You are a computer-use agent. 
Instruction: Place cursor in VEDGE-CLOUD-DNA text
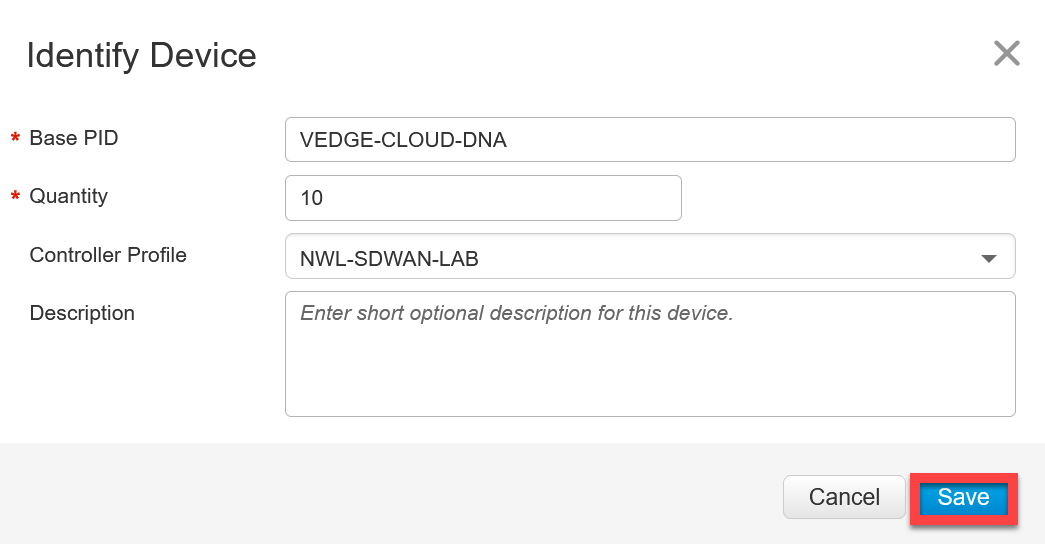(403, 140)
